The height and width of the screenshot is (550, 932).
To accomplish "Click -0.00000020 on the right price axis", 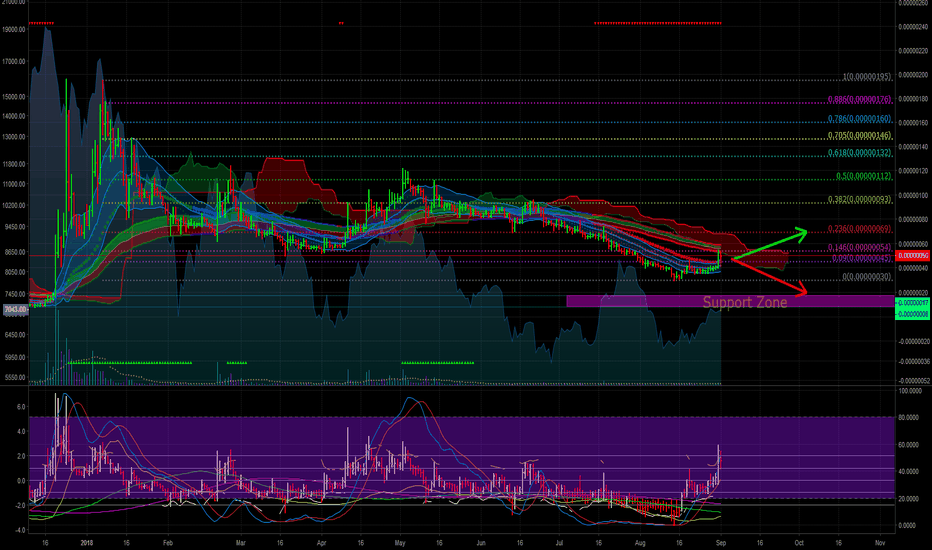I will (914, 341).
